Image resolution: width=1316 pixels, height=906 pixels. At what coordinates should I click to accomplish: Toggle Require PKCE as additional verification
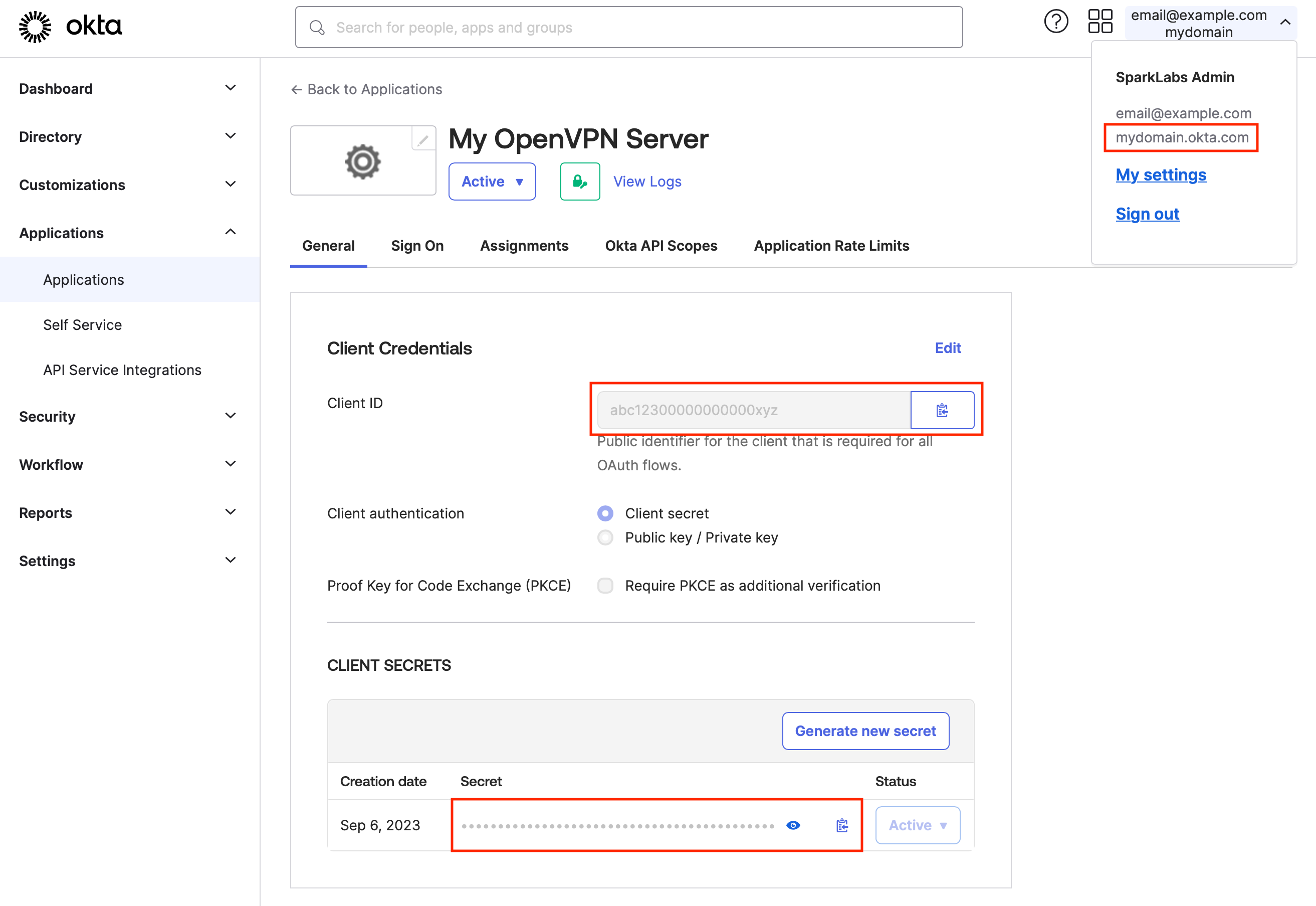coord(605,586)
